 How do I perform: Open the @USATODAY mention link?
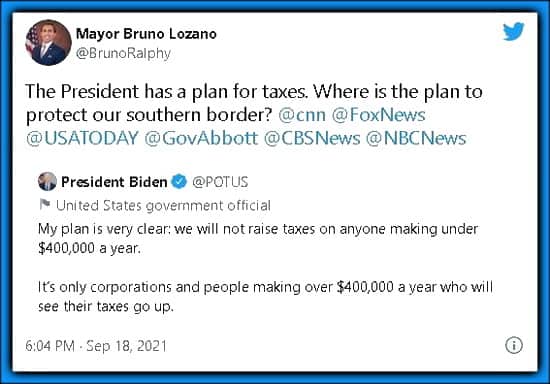82,138
